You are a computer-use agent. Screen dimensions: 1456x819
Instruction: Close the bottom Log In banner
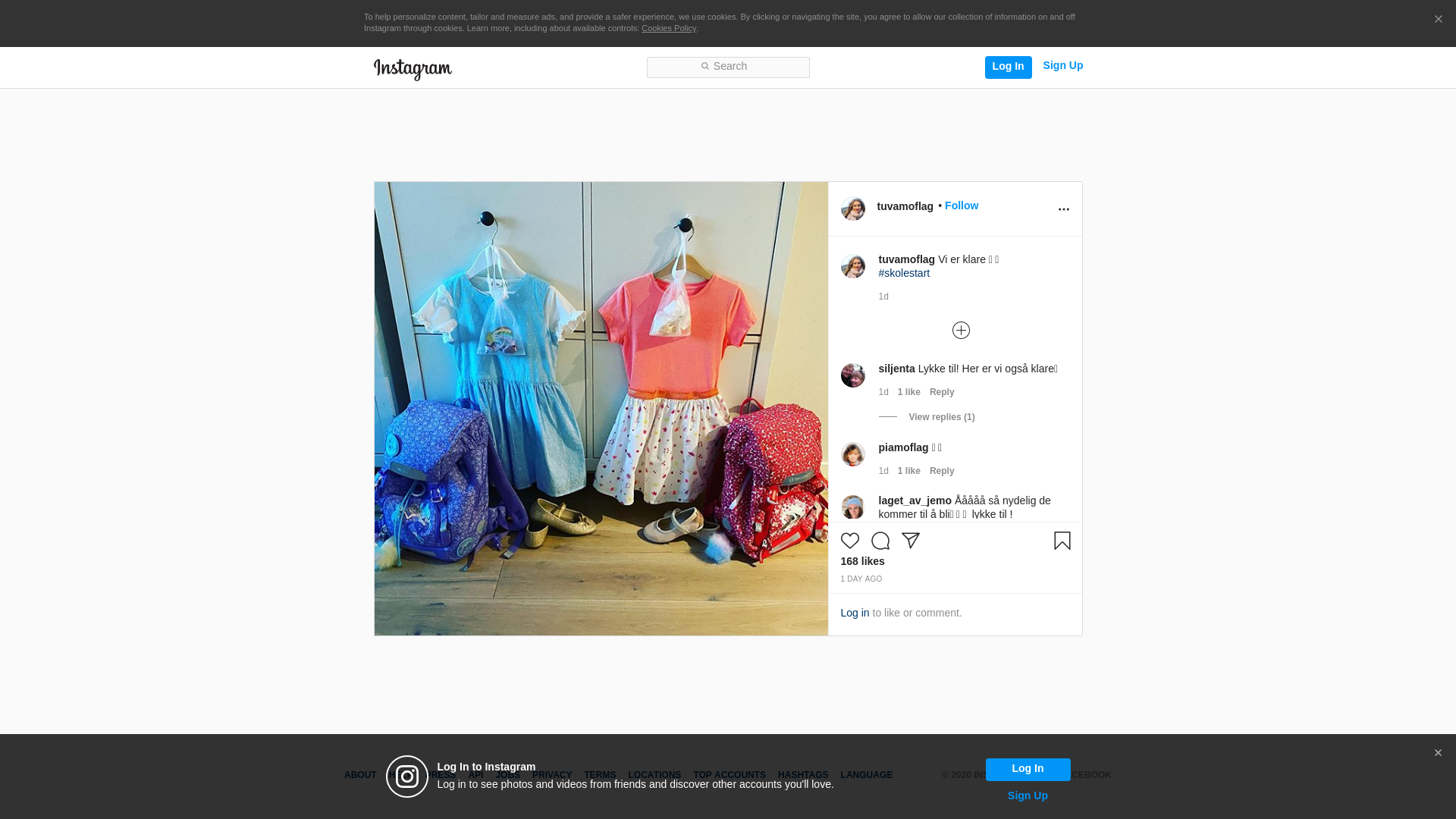pos(1438,753)
